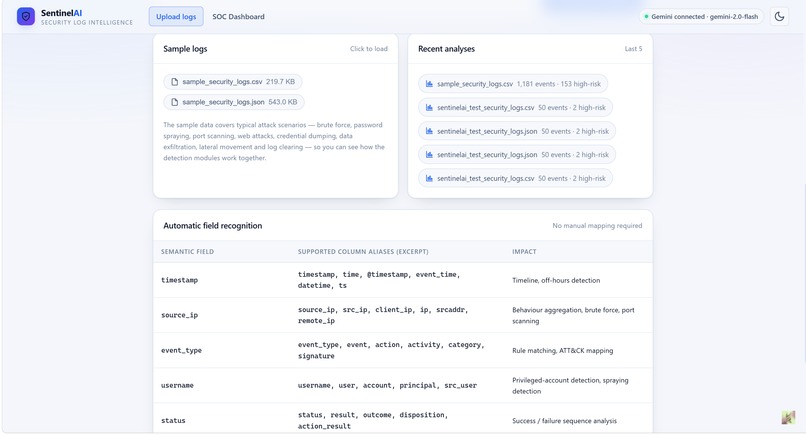Click the event_type aliases cell with signature

[x=391, y=350]
